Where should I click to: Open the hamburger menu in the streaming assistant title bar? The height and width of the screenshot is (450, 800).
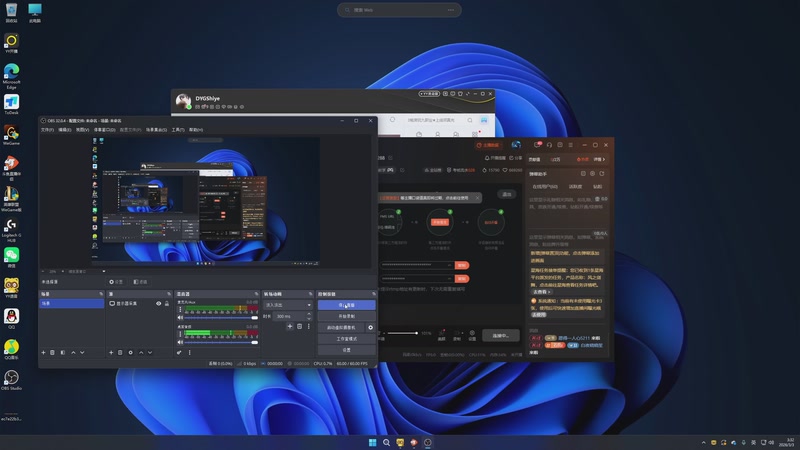pyautogui.click(x=571, y=145)
